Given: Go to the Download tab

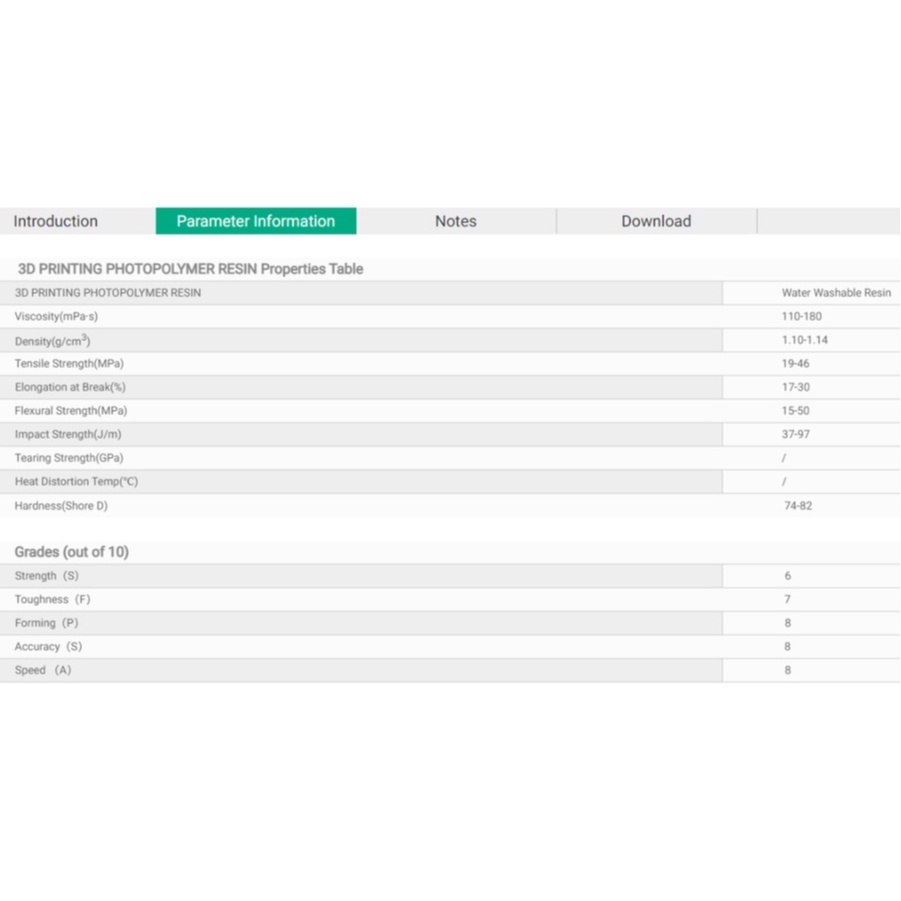Looking at the screenshot, I should pyautogui.click(x=656, y=221).
